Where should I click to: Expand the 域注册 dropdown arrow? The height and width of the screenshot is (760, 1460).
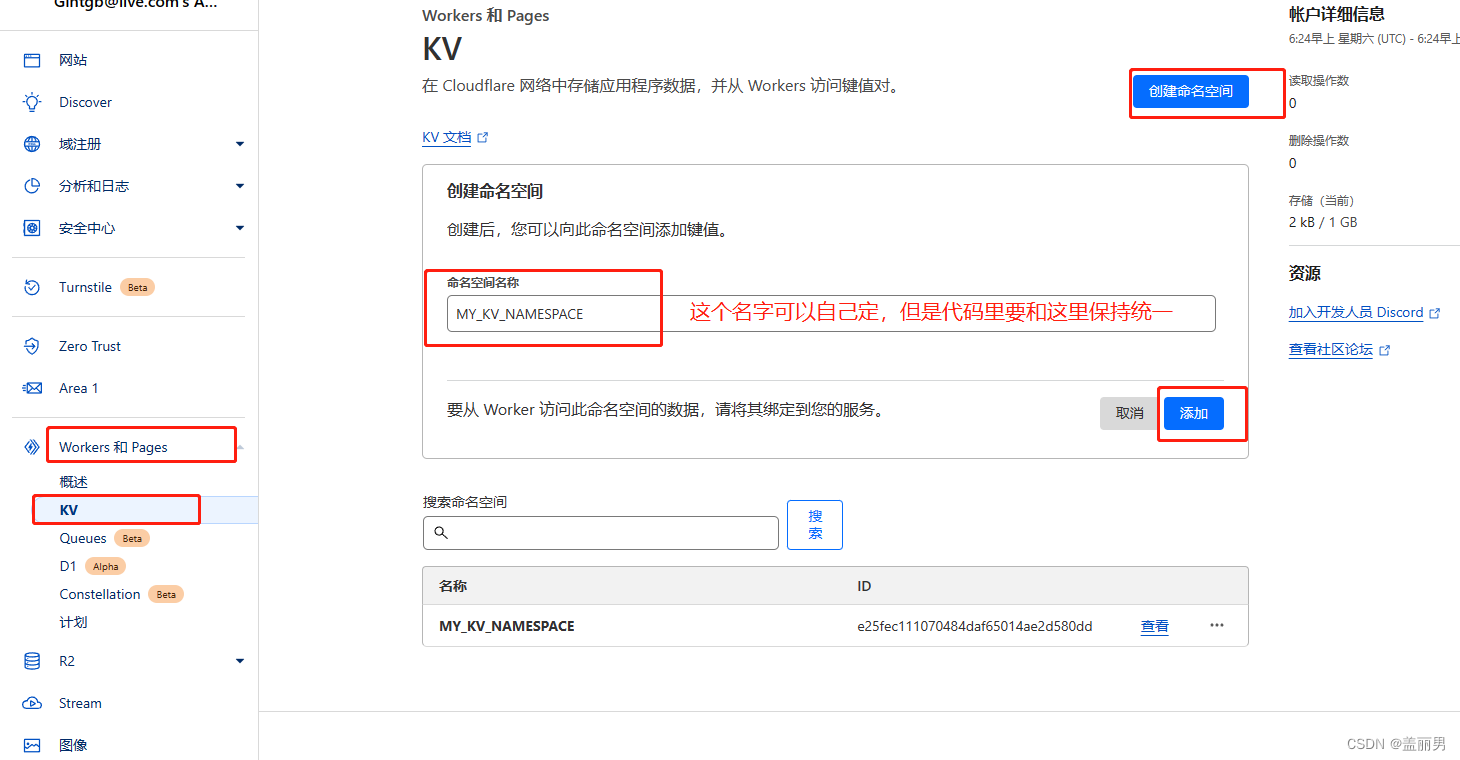click(240, 144)
